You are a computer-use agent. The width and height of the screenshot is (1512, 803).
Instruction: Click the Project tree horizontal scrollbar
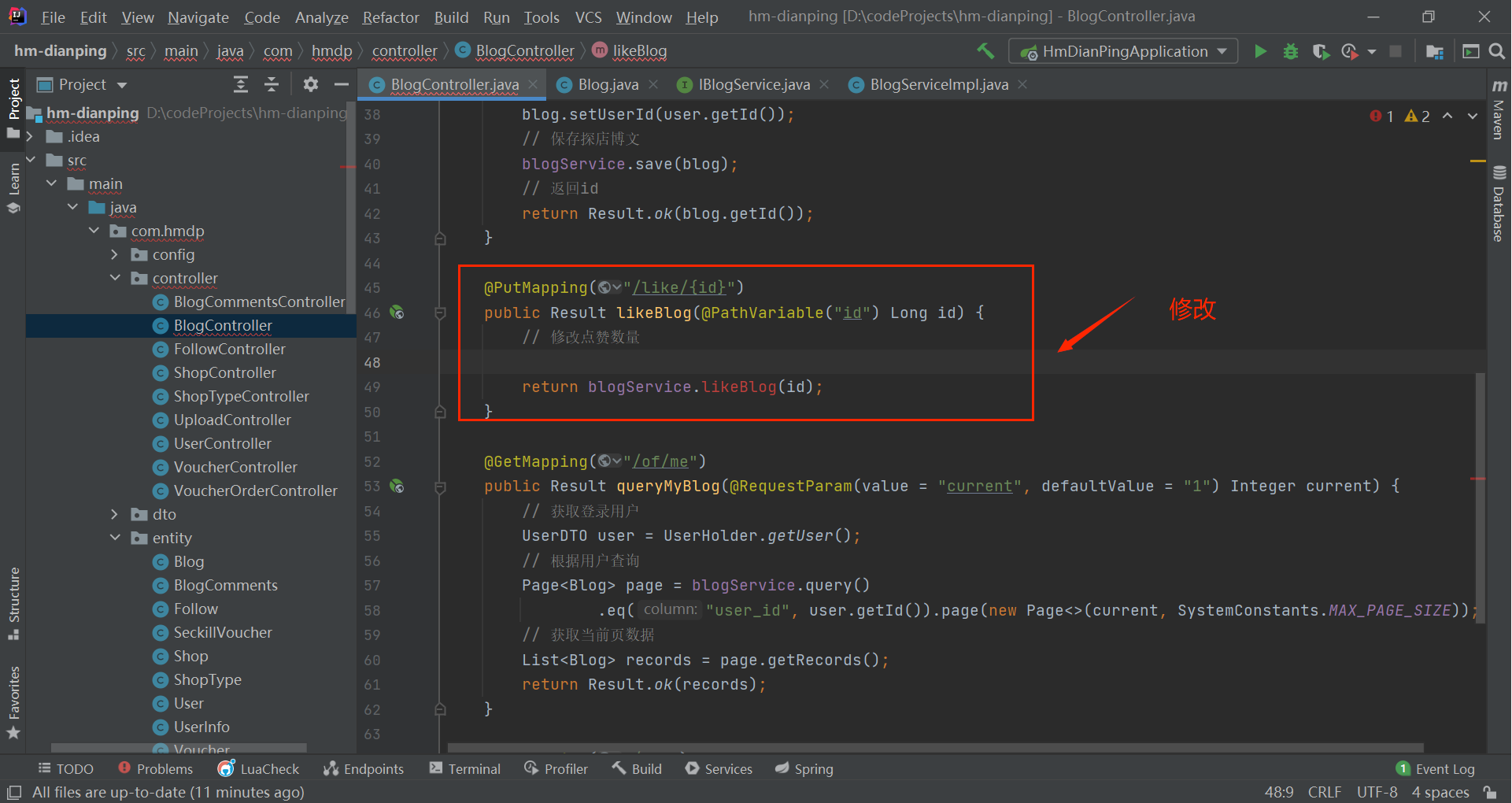(x=179, y=747)
